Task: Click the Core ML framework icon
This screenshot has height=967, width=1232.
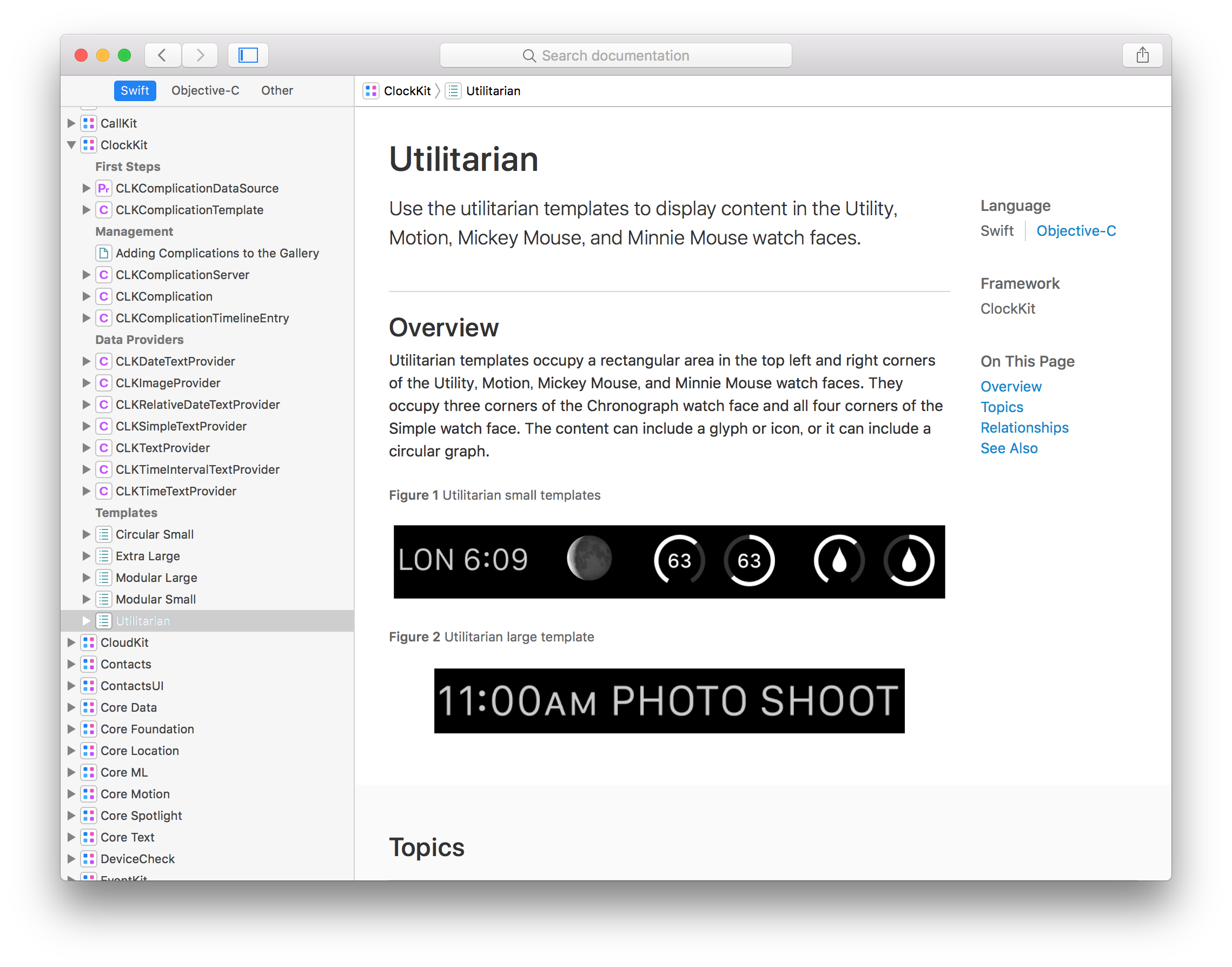Action: [88, 772]
